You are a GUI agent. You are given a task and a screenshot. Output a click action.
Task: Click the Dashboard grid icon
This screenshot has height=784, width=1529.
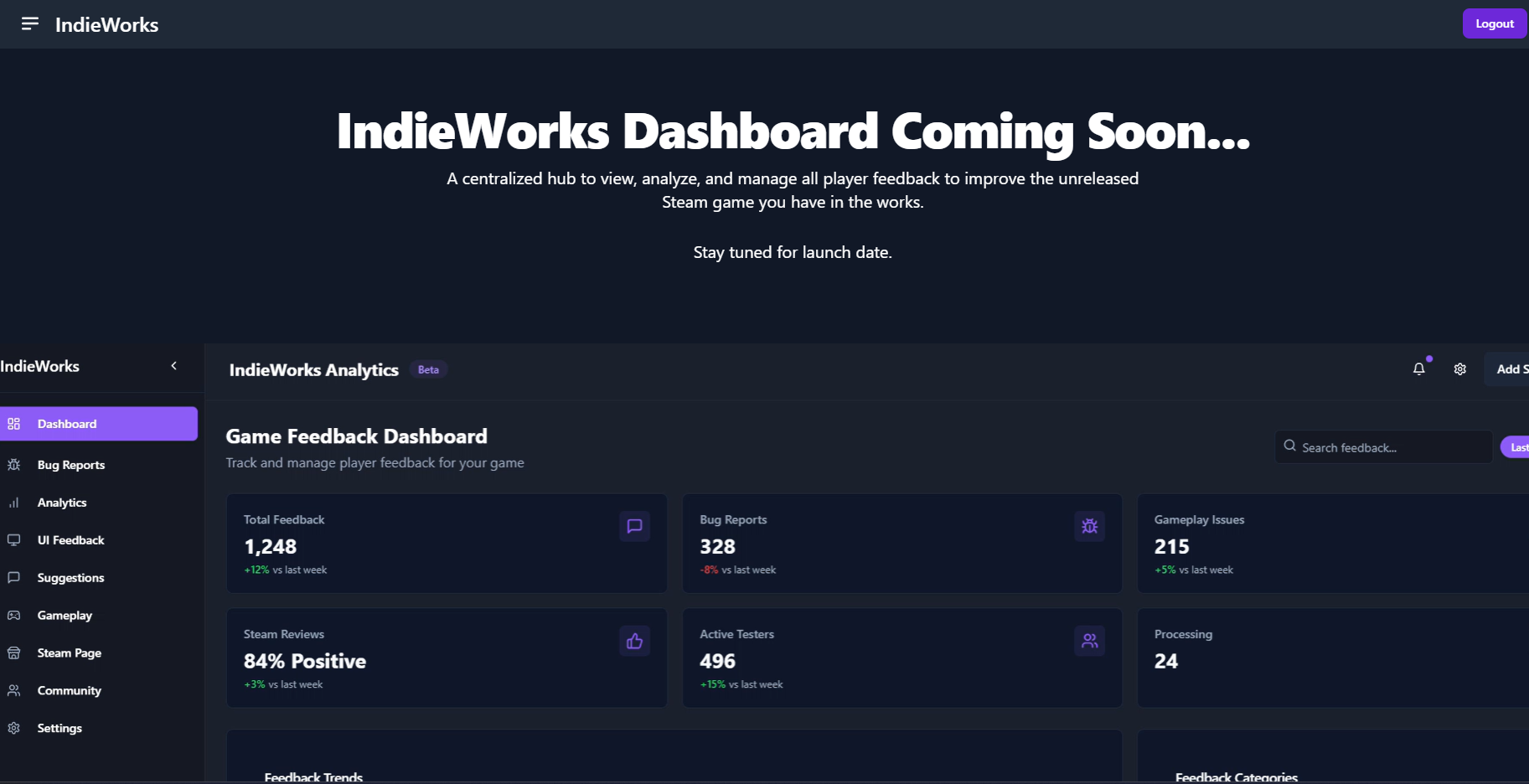tap(13, 424)
